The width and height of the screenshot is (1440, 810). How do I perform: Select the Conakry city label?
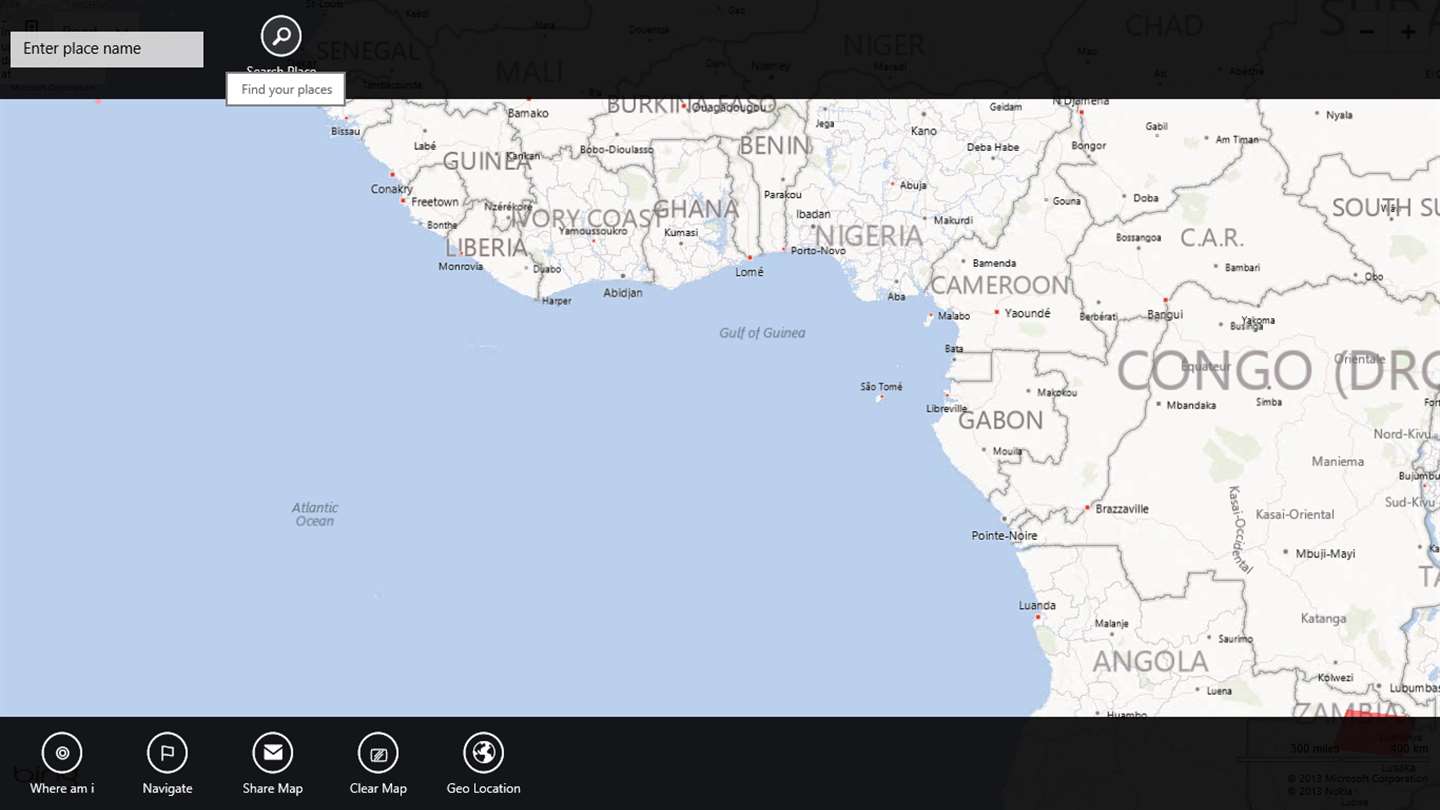point(392,189)
